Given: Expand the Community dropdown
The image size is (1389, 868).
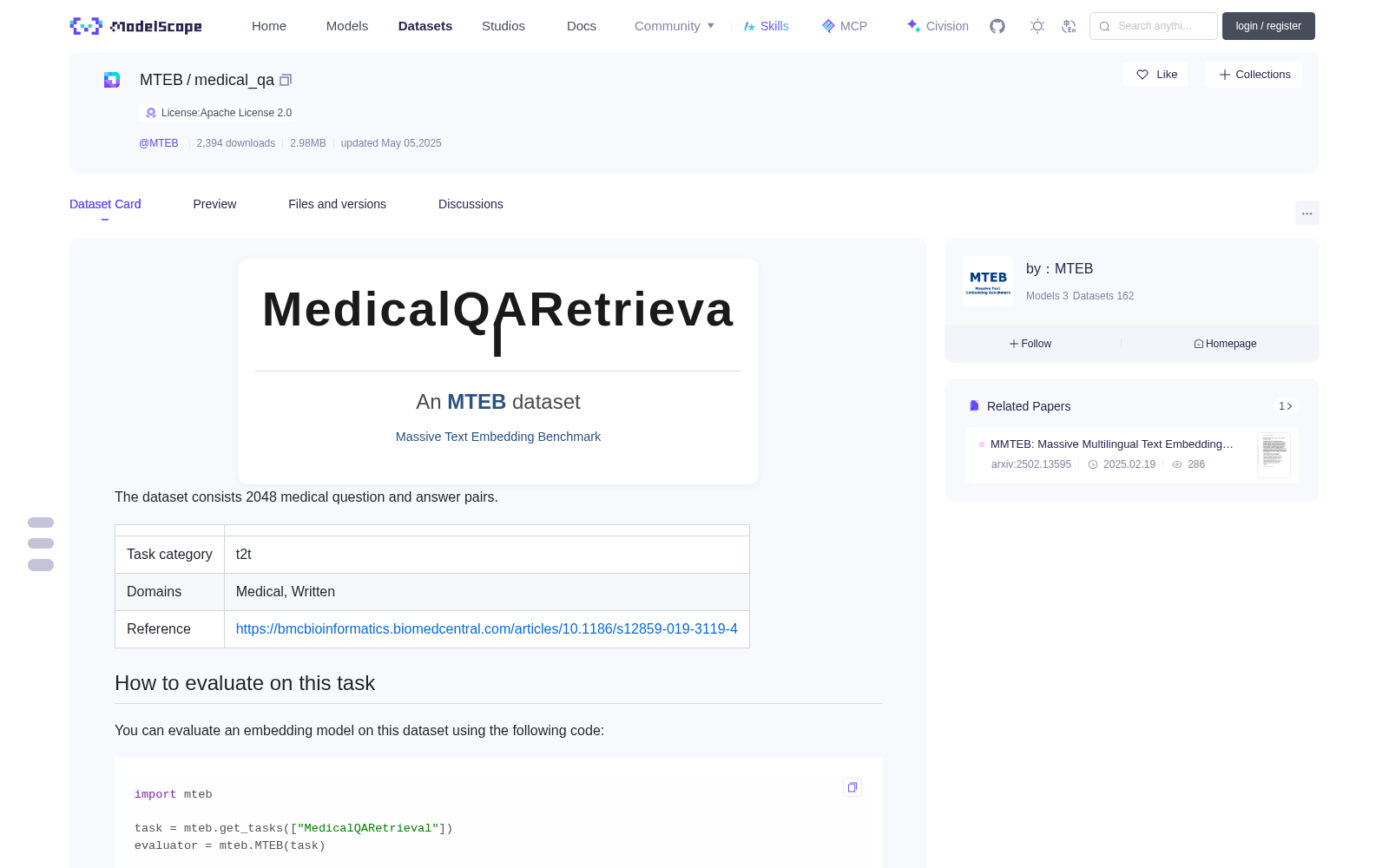Looking at the screenshot, I should [675, 26].
